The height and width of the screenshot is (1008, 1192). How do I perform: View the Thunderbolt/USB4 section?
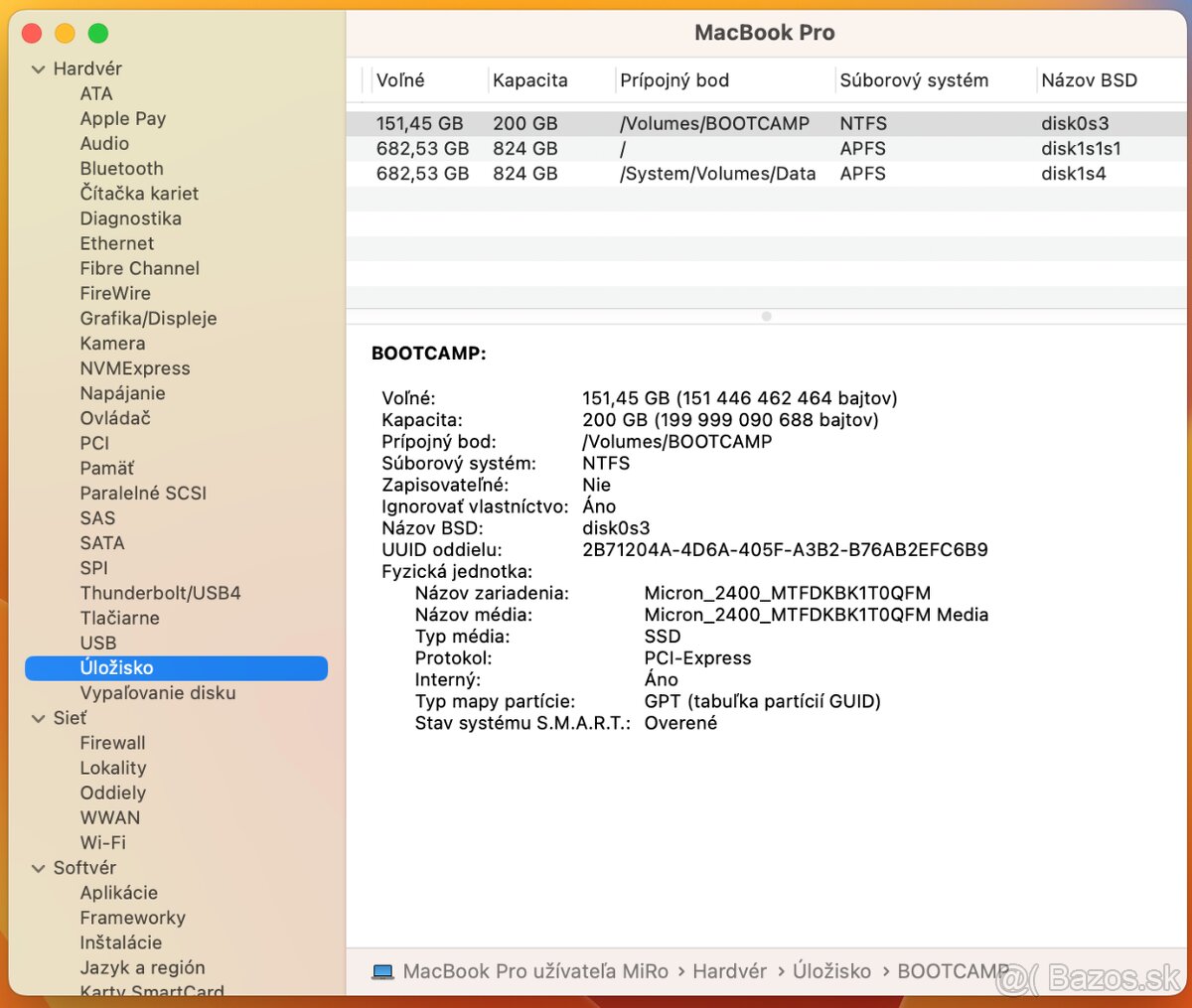[160, 592]
